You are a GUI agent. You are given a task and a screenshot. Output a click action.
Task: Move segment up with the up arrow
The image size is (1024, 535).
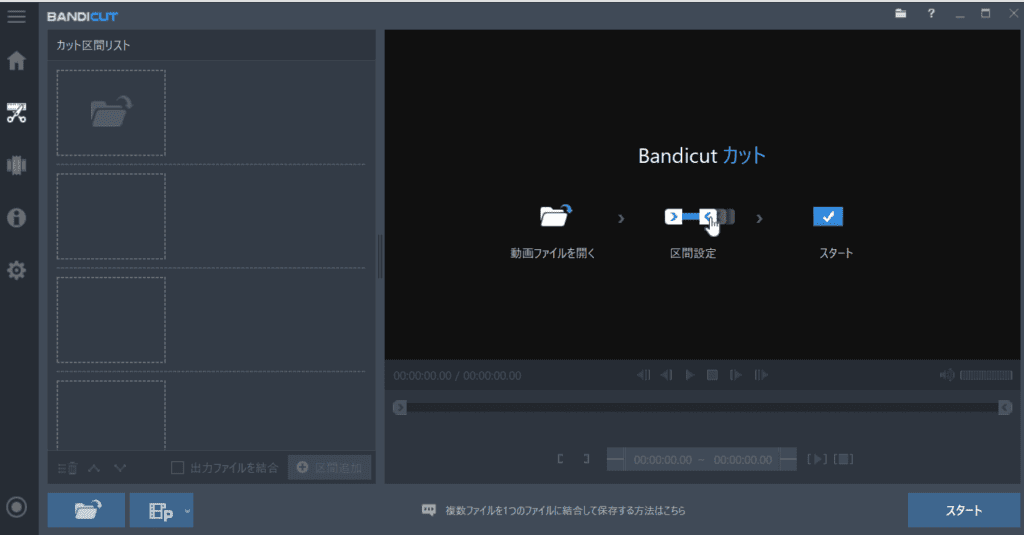click(x=94, y=468)
